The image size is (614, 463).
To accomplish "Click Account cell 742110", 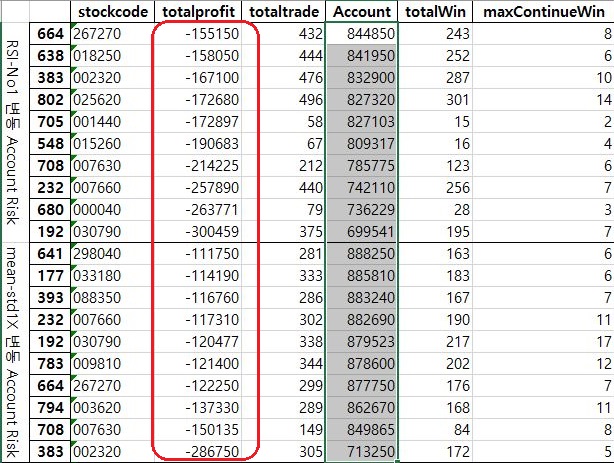I will click(x=362, y=188).
